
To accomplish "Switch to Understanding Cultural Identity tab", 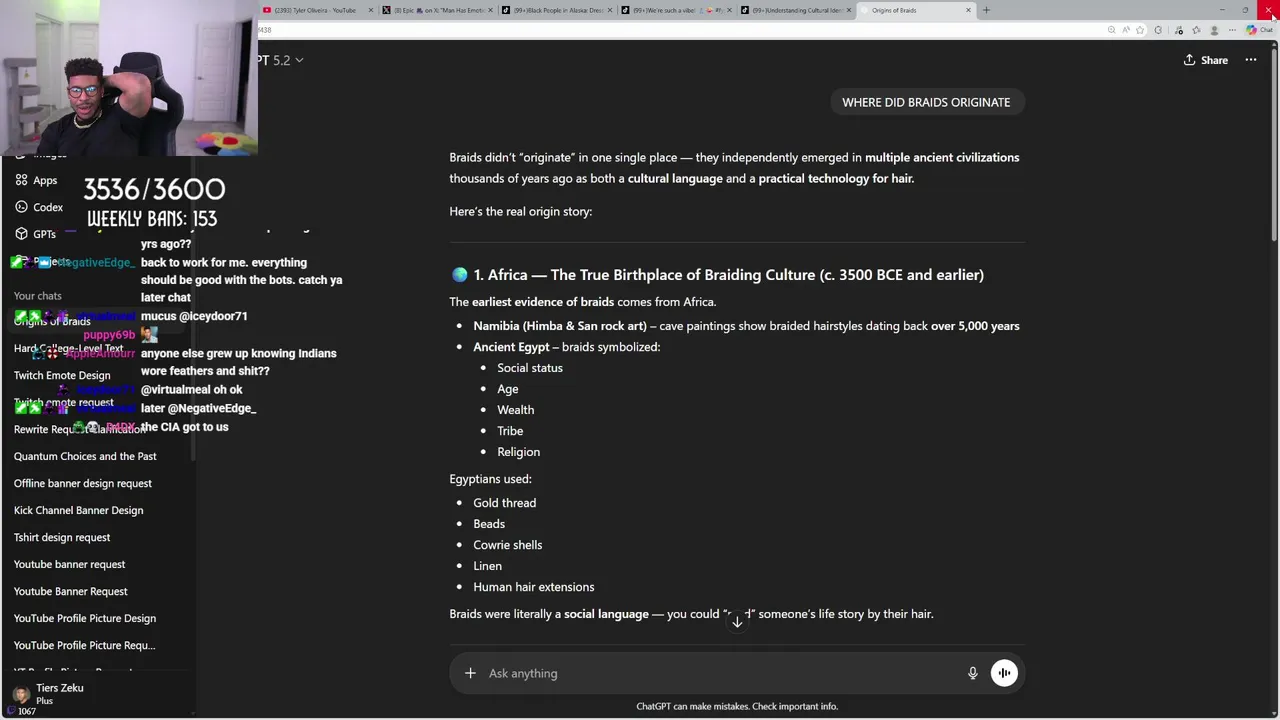I will click(x=795, y=10).
